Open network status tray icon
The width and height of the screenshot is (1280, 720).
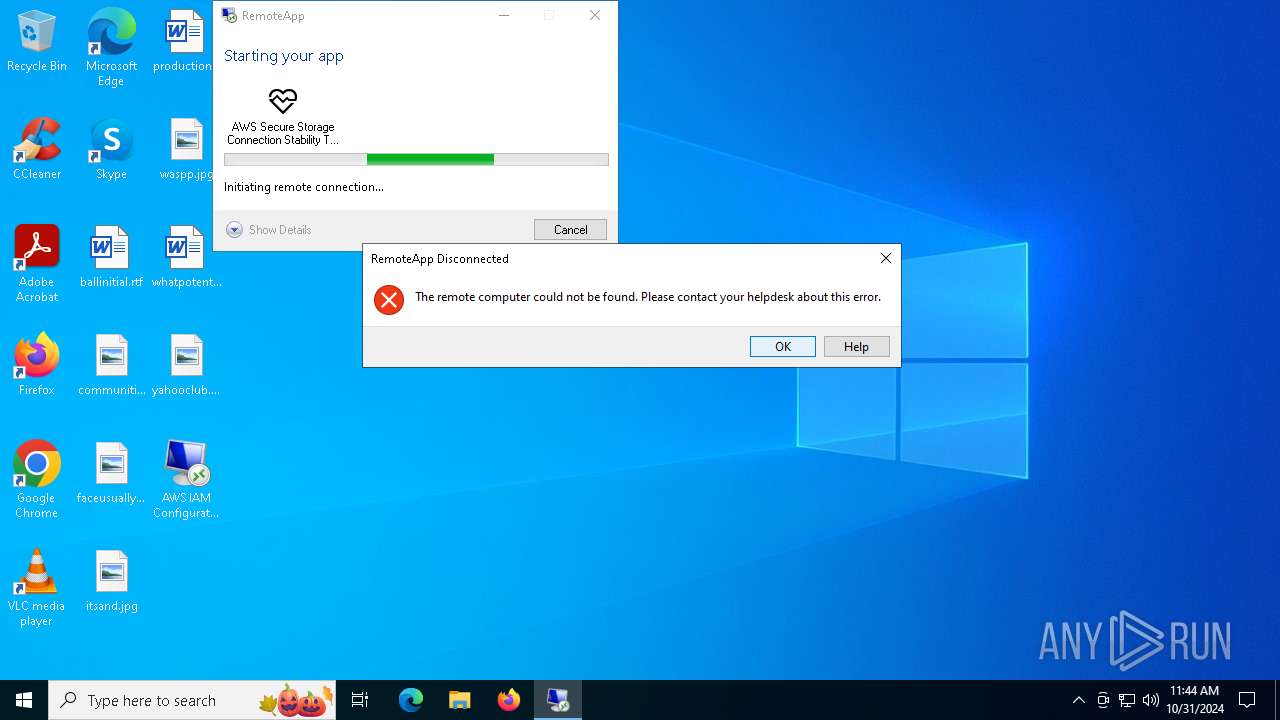(x=1127, y=700)
